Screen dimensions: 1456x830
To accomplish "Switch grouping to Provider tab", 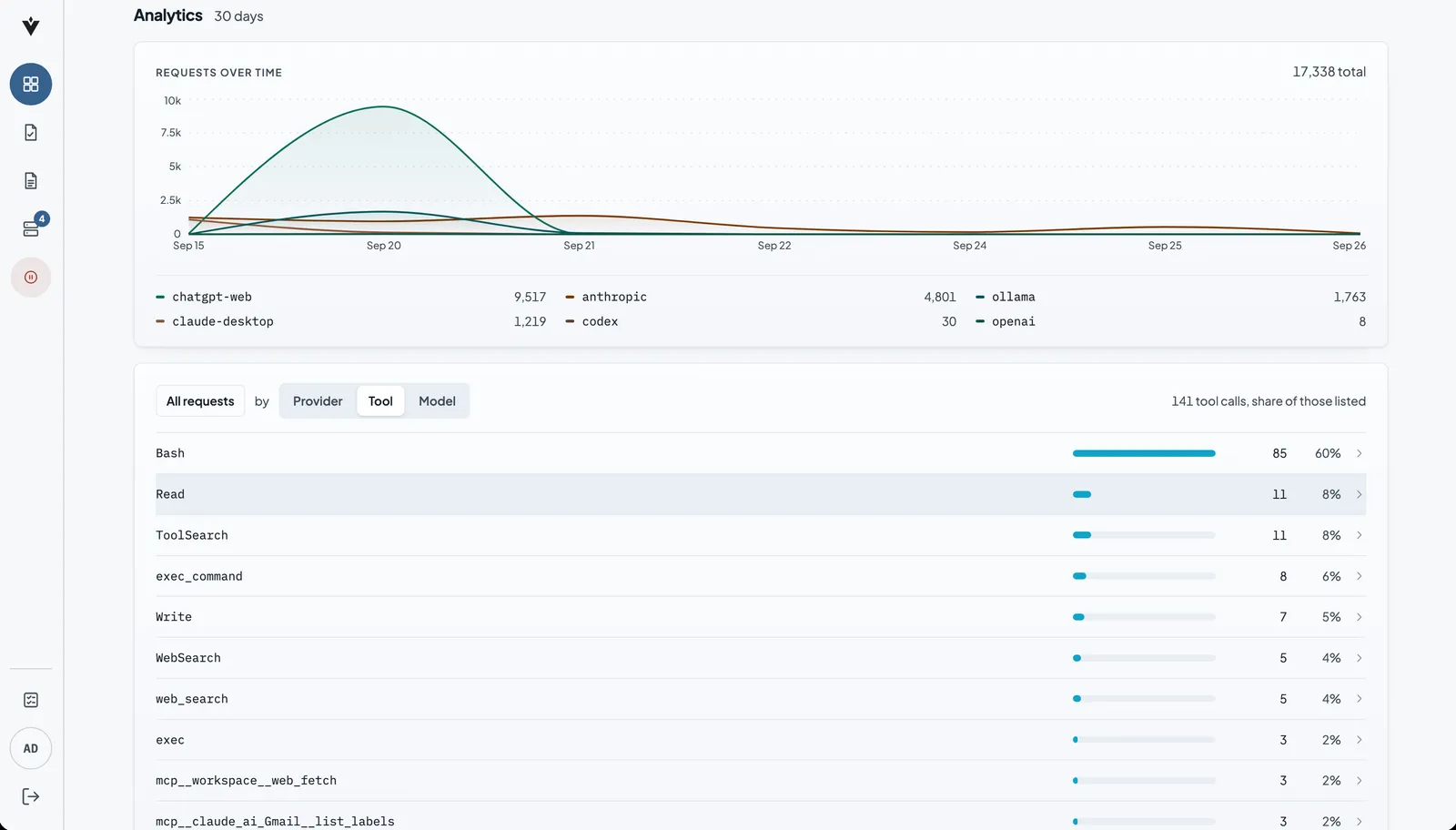I will click(x=318, y=401).
